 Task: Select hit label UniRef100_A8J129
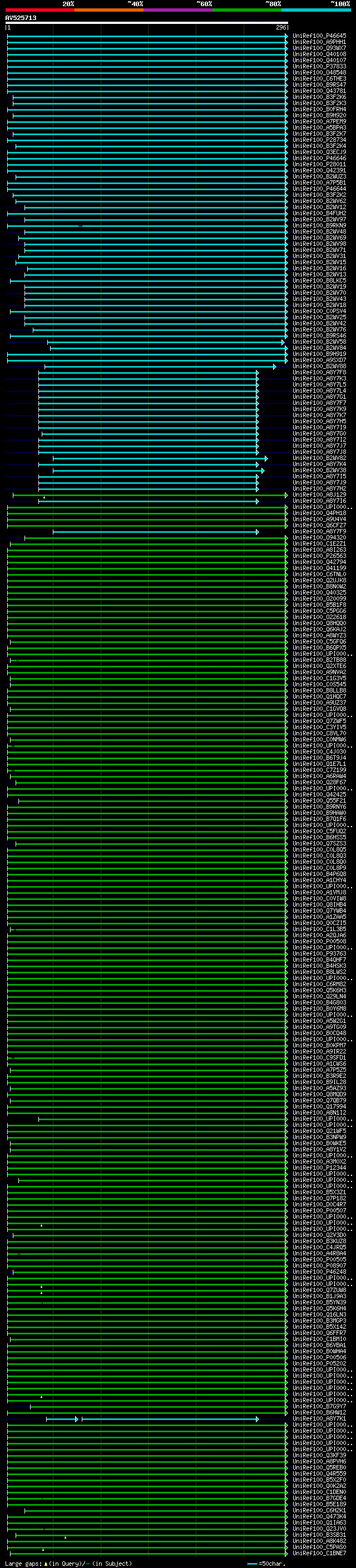319,495
